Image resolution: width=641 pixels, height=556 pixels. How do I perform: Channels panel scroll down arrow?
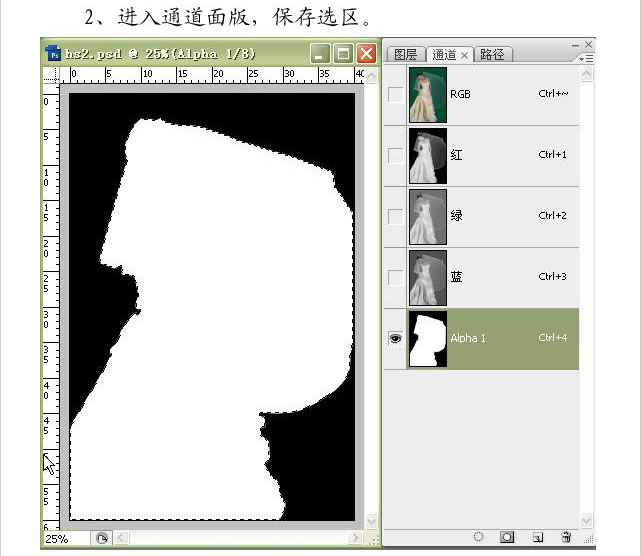587,520
